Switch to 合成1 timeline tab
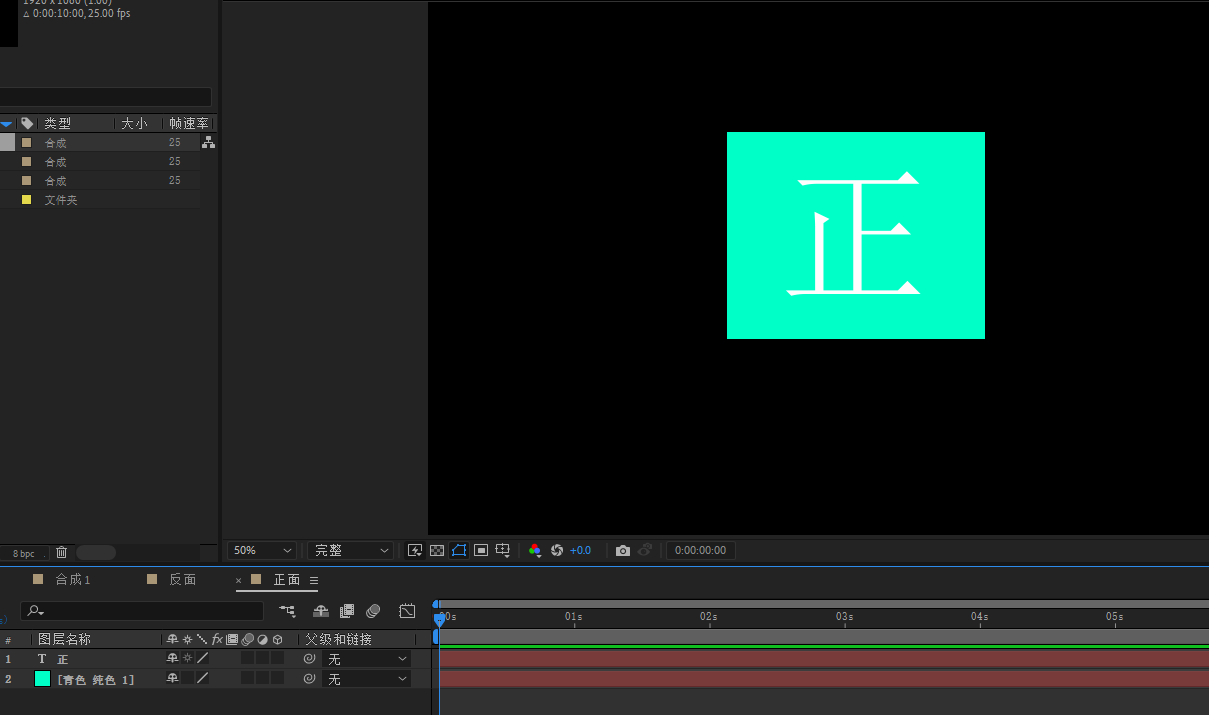This screenshot has height=715, width=1209. tap(72, 580)
